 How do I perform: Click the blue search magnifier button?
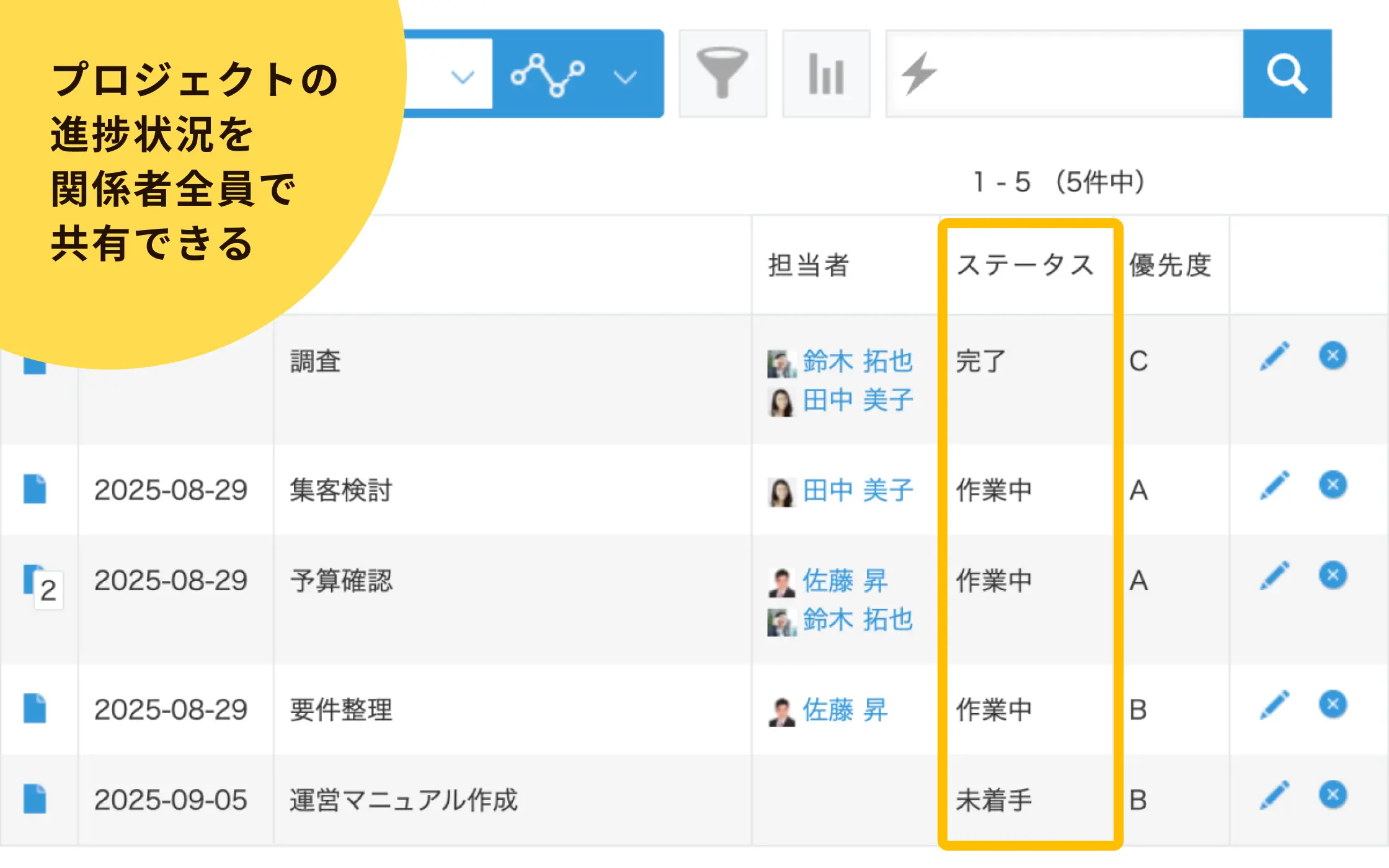[x=1287, y=73]
